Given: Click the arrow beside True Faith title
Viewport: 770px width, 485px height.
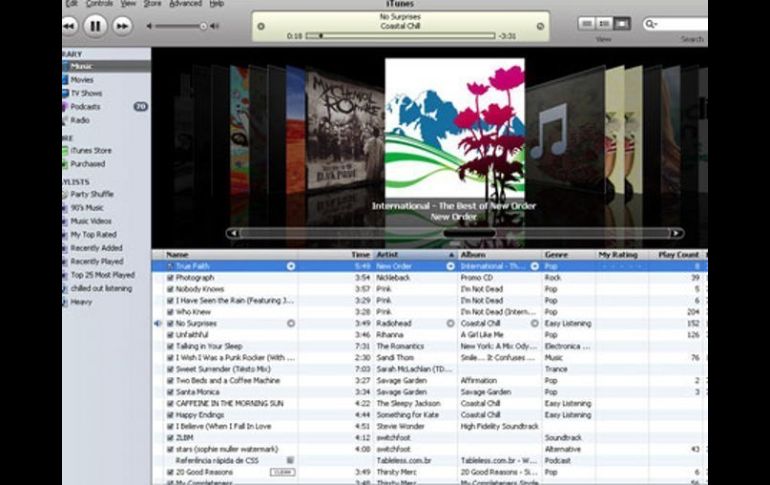Looking at the screenshot, I should click(291, 266).
